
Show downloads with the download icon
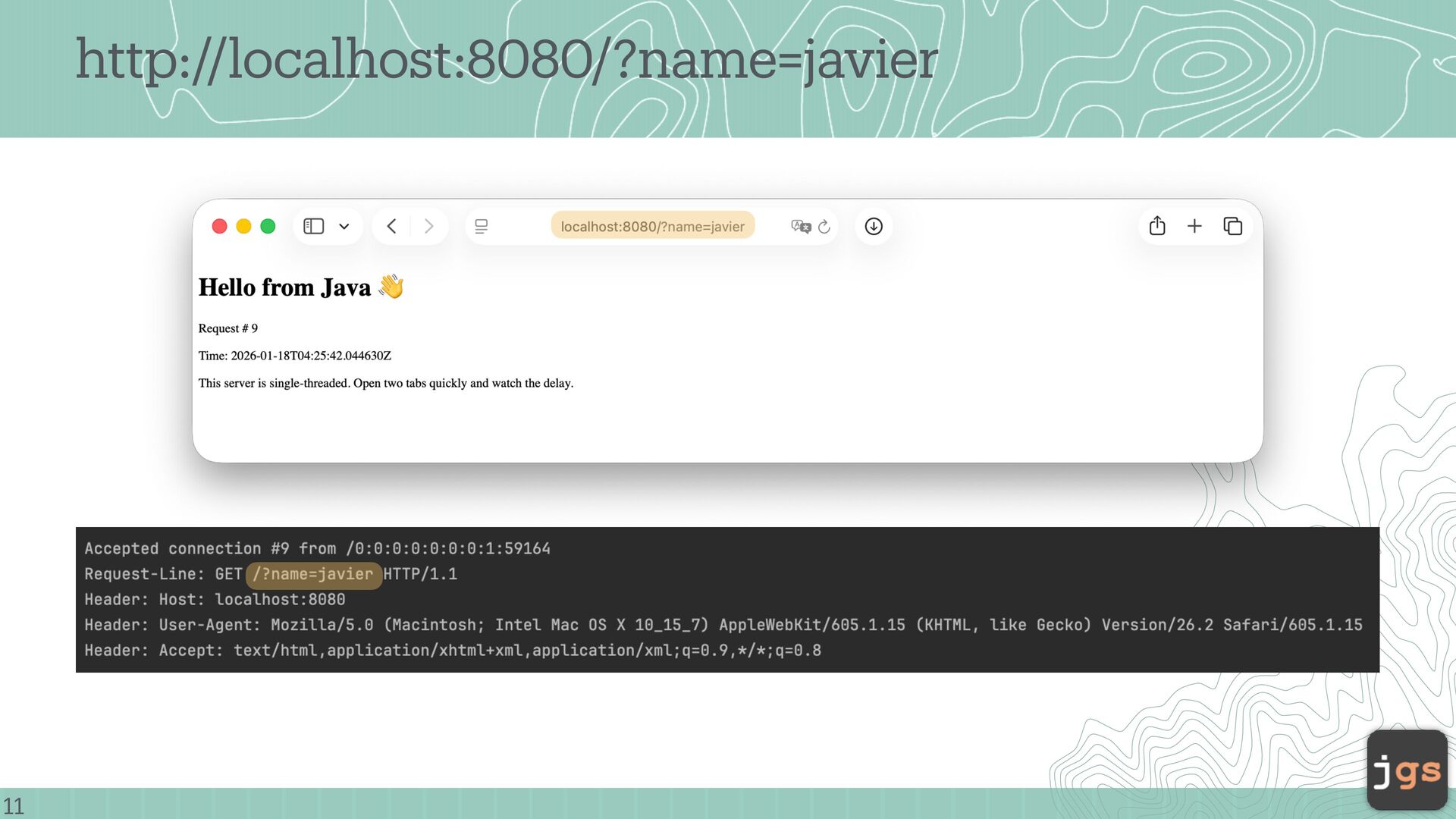click(874, 226)
